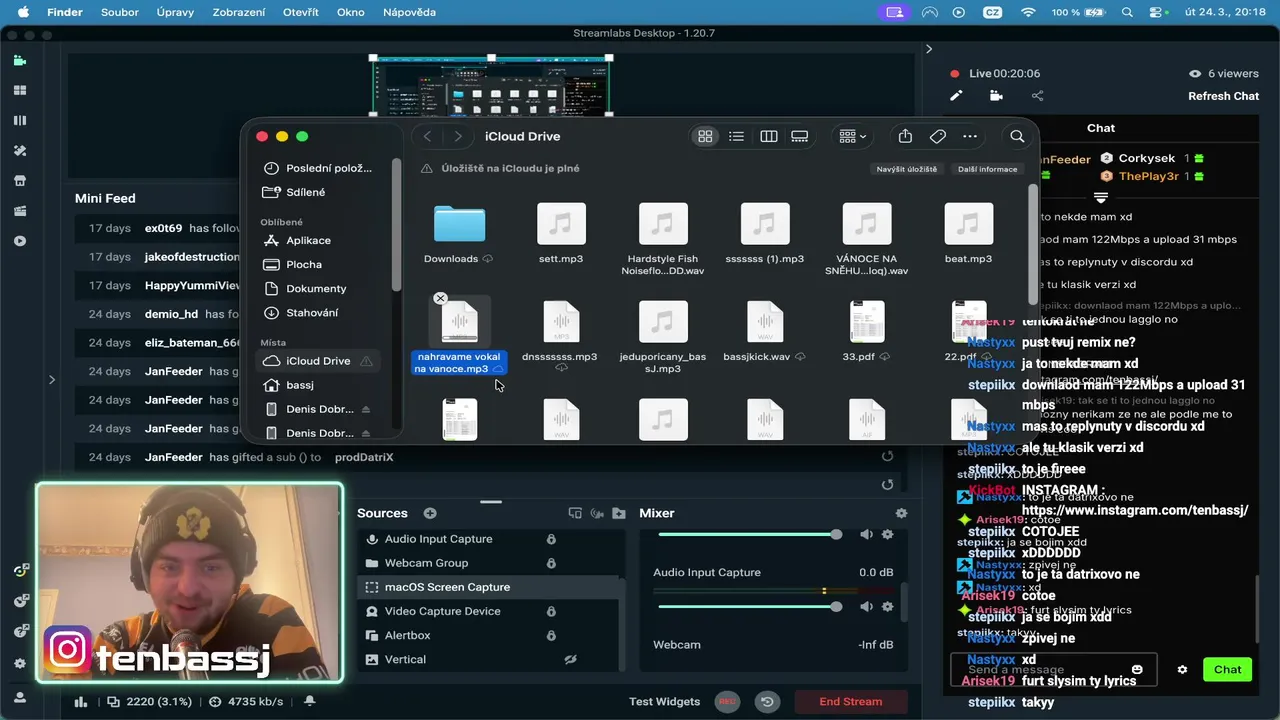Mute Audio Input Capture via speaker icon
Screen dimensions: 1280x720
point(866,607)
